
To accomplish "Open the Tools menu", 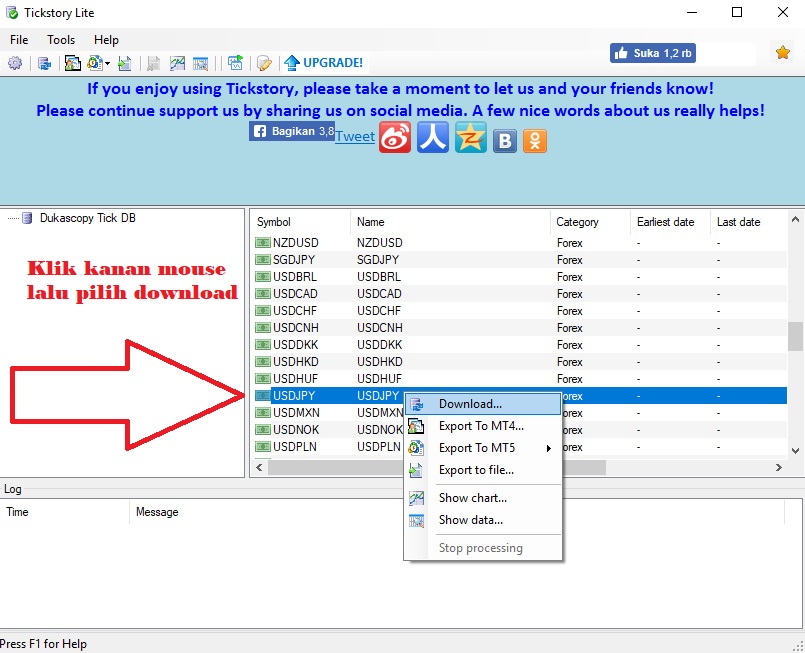I will pyautogui.click(x=61, y=40).
